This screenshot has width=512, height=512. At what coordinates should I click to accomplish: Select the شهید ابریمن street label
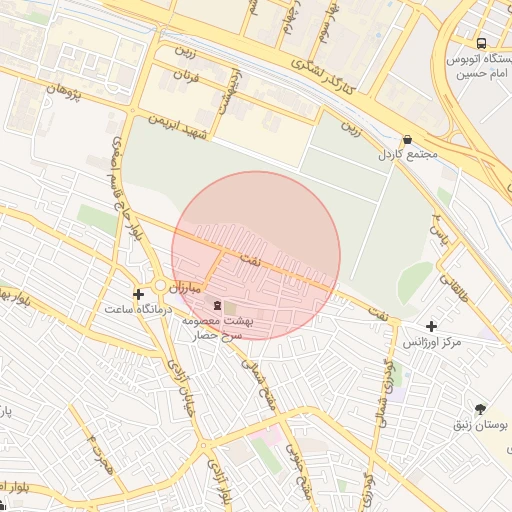click(x=178, y=128)
